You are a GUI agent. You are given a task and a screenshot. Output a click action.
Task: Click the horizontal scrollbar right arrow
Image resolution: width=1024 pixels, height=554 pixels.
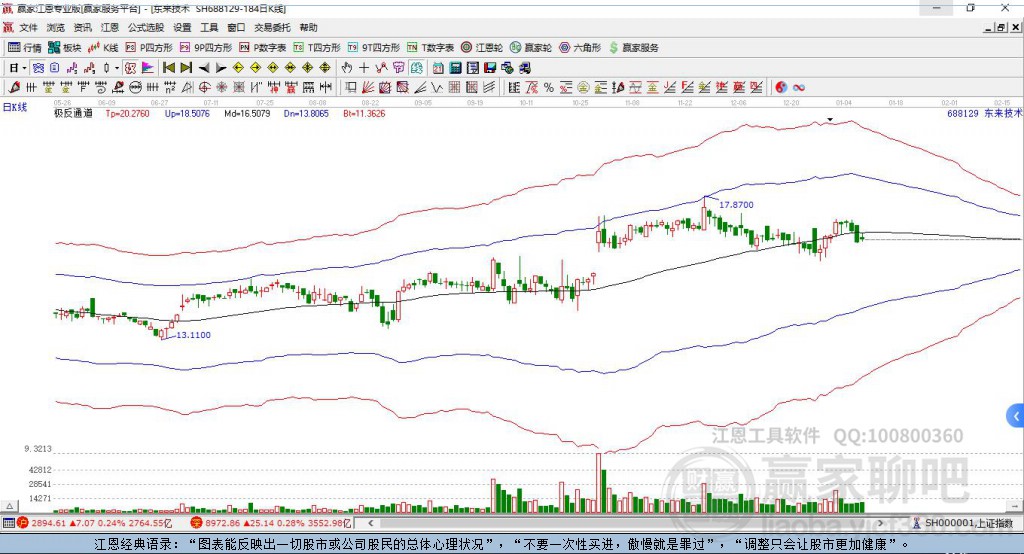(x=880, y=523)
